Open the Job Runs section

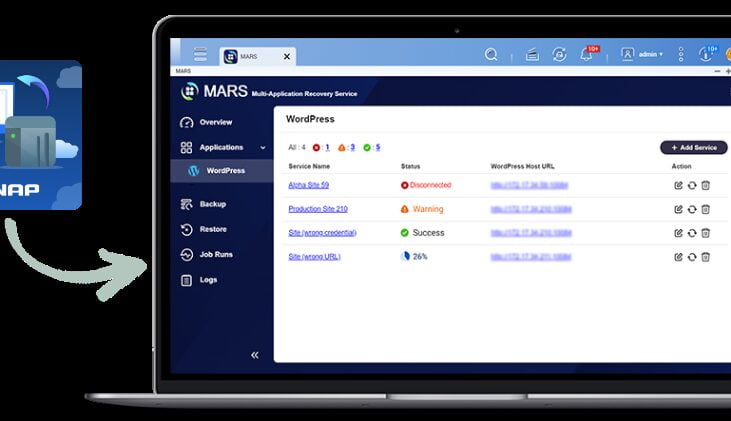click(216, 255)
